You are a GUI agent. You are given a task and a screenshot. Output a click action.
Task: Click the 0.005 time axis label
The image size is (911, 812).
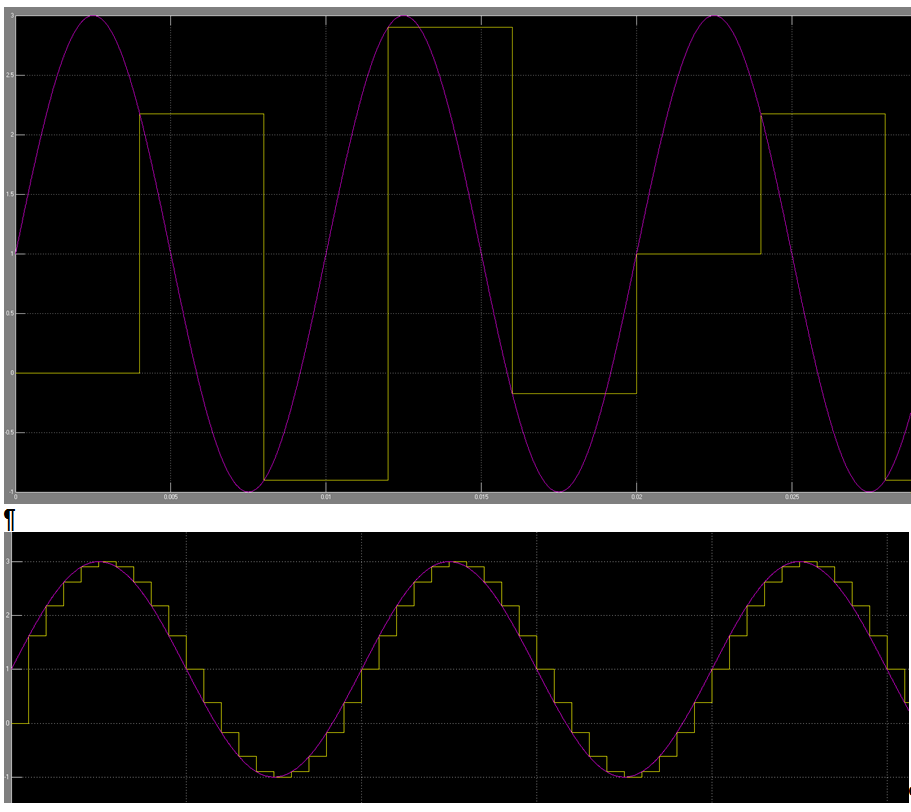[170, 497]
